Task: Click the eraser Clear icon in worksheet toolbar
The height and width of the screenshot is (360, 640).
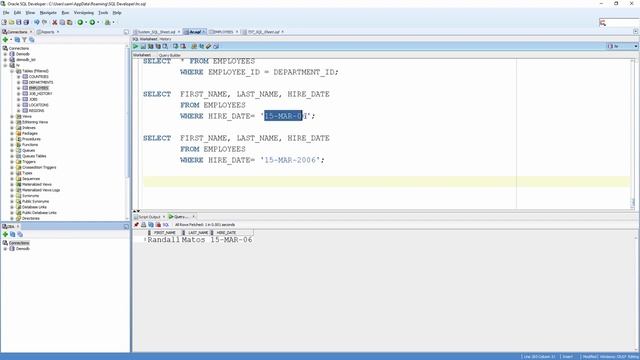Action: click(209, 47)
